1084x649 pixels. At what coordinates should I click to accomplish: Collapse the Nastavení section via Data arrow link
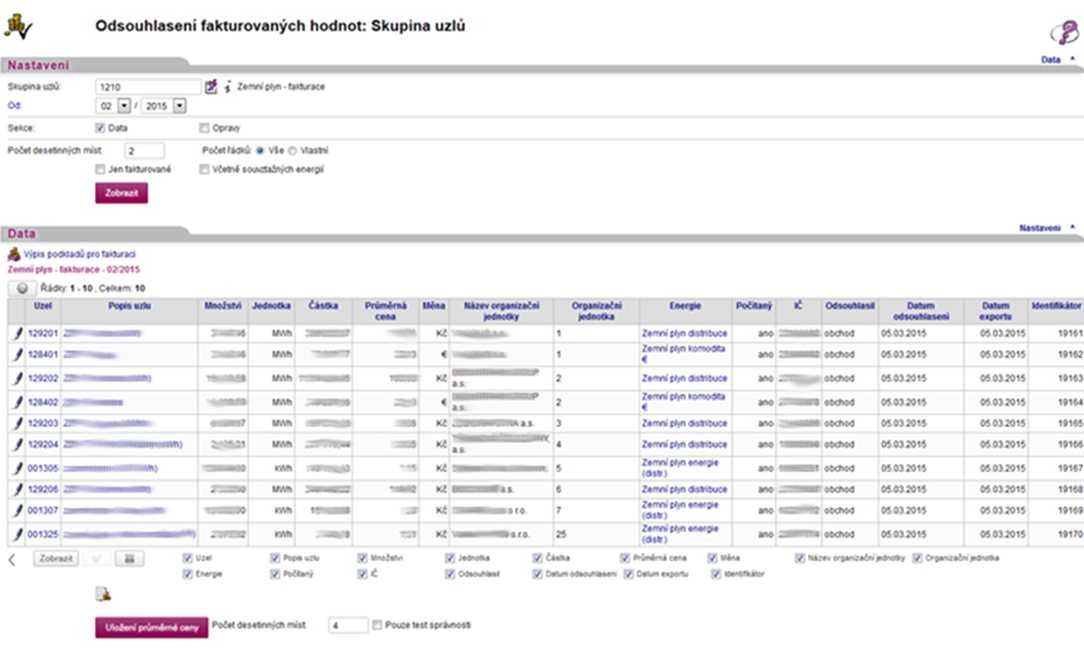click(x=1058, y=59)
